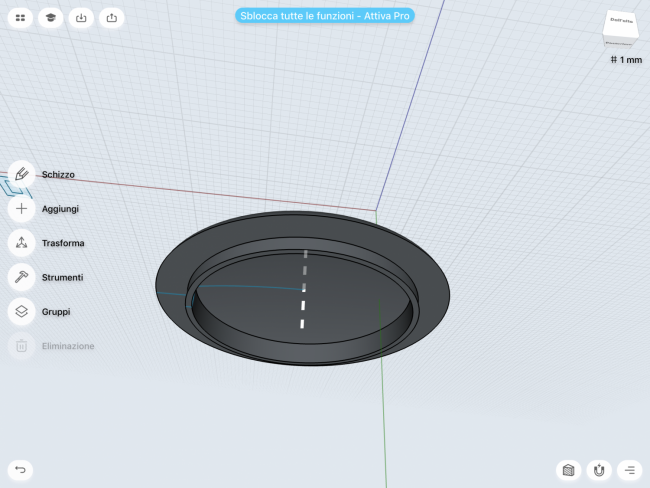The width and height of the screenshot is (650, 488).
Task: Open the Trasforma tool icon
Action: point(22,243)
